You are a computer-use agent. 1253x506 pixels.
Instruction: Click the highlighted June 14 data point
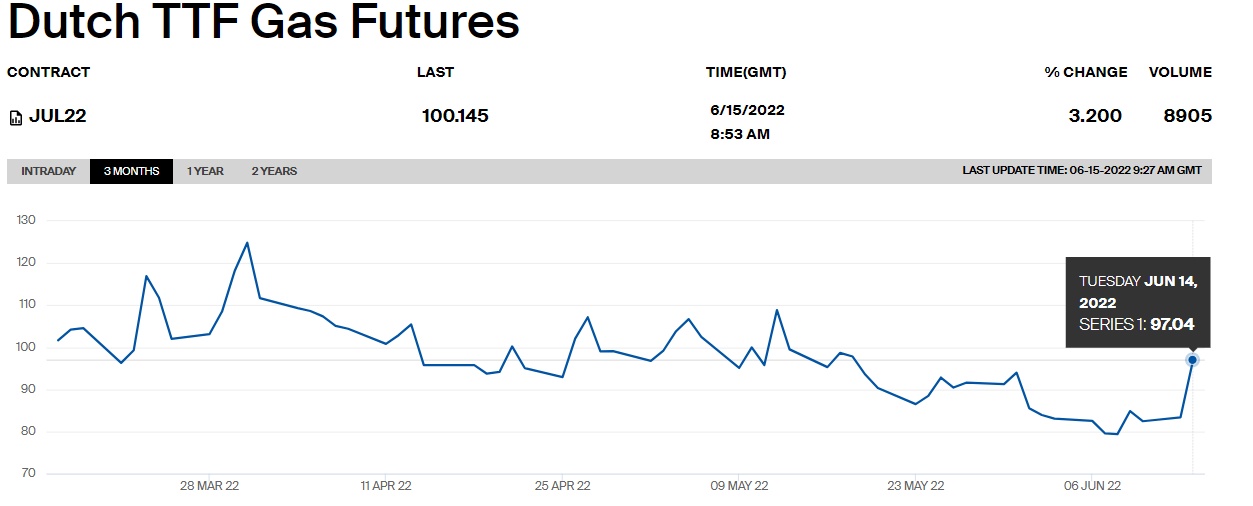1192,359
